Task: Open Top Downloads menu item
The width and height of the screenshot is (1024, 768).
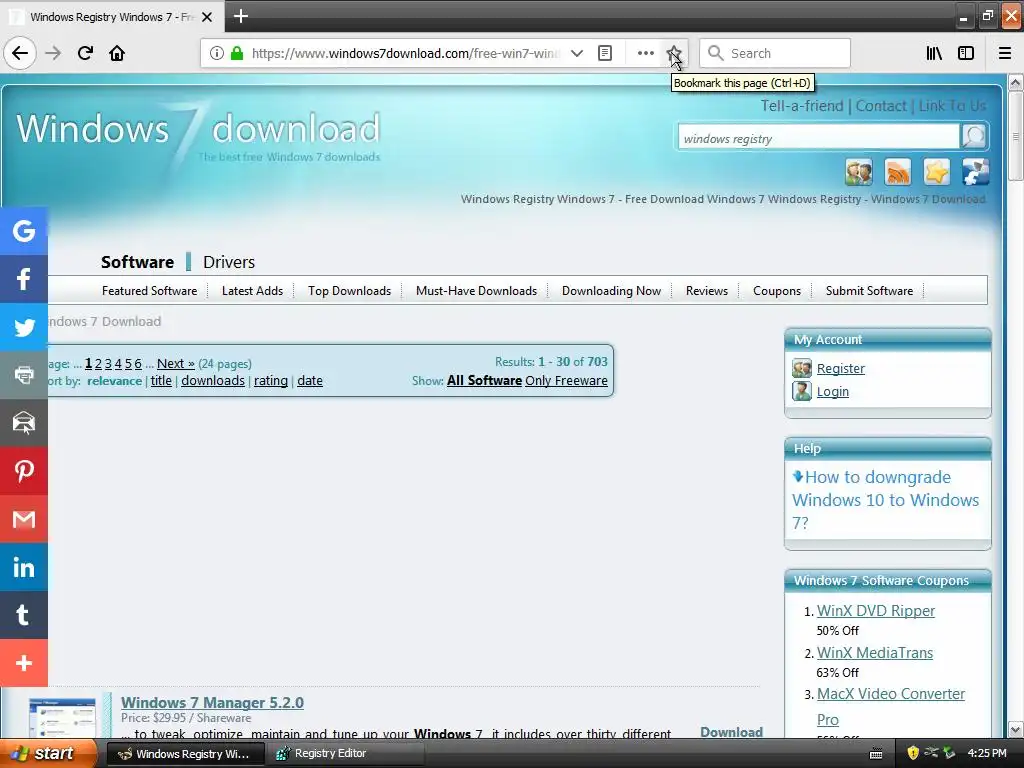Action: click(x=349, y=291)
